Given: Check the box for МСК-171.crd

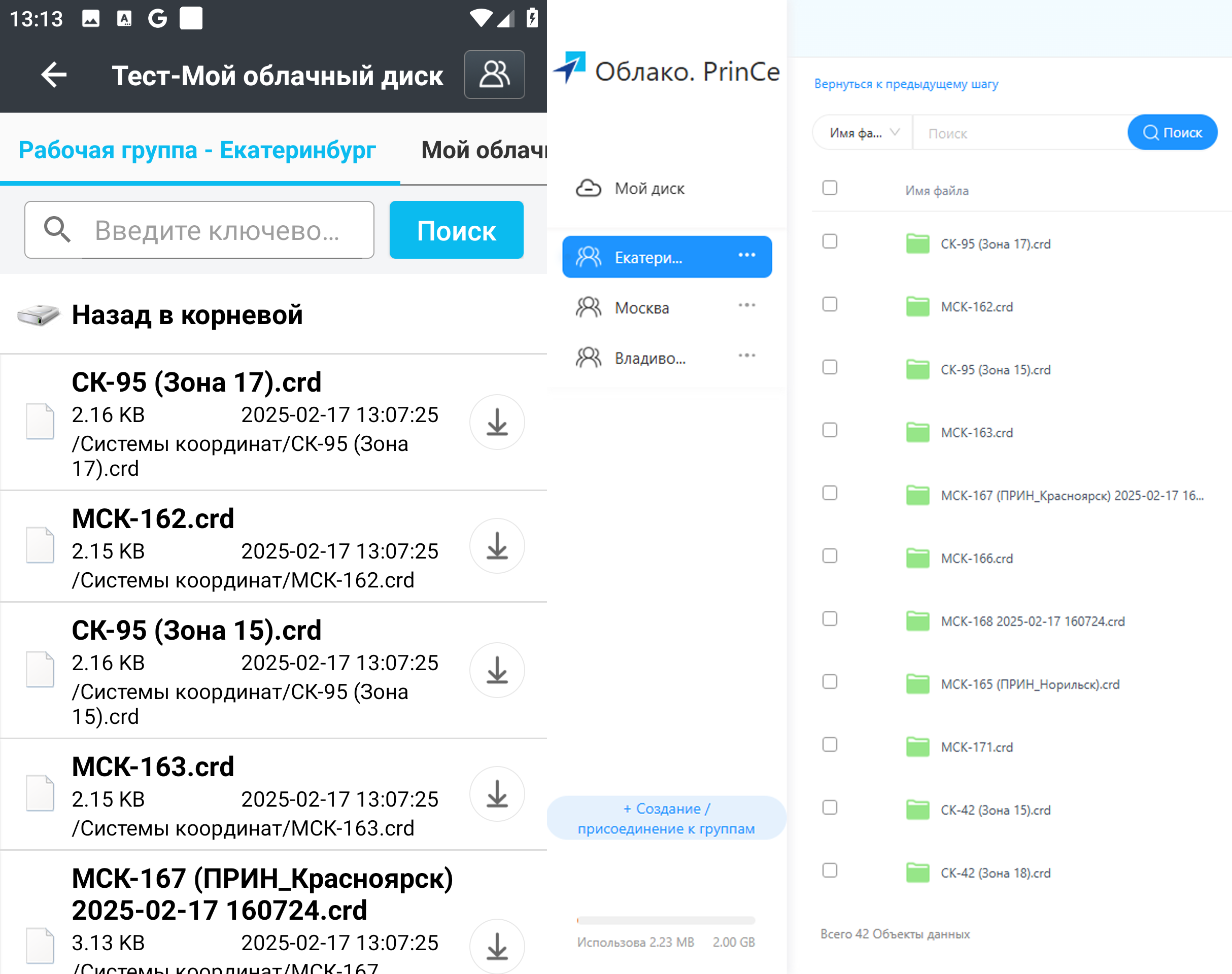Looking at the screenshot, I should (830, 744).
